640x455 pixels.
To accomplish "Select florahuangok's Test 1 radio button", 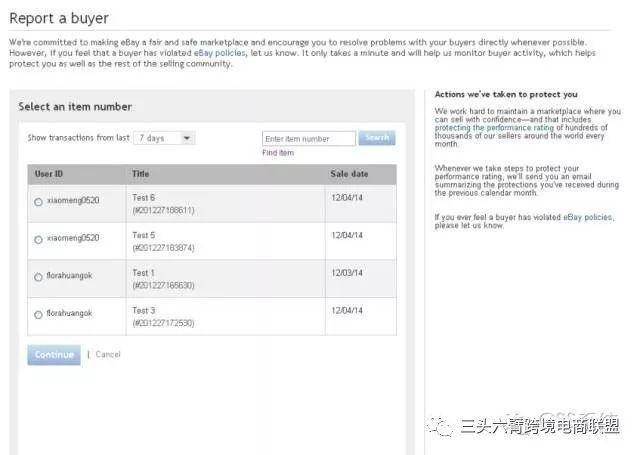I will point(38,277).
